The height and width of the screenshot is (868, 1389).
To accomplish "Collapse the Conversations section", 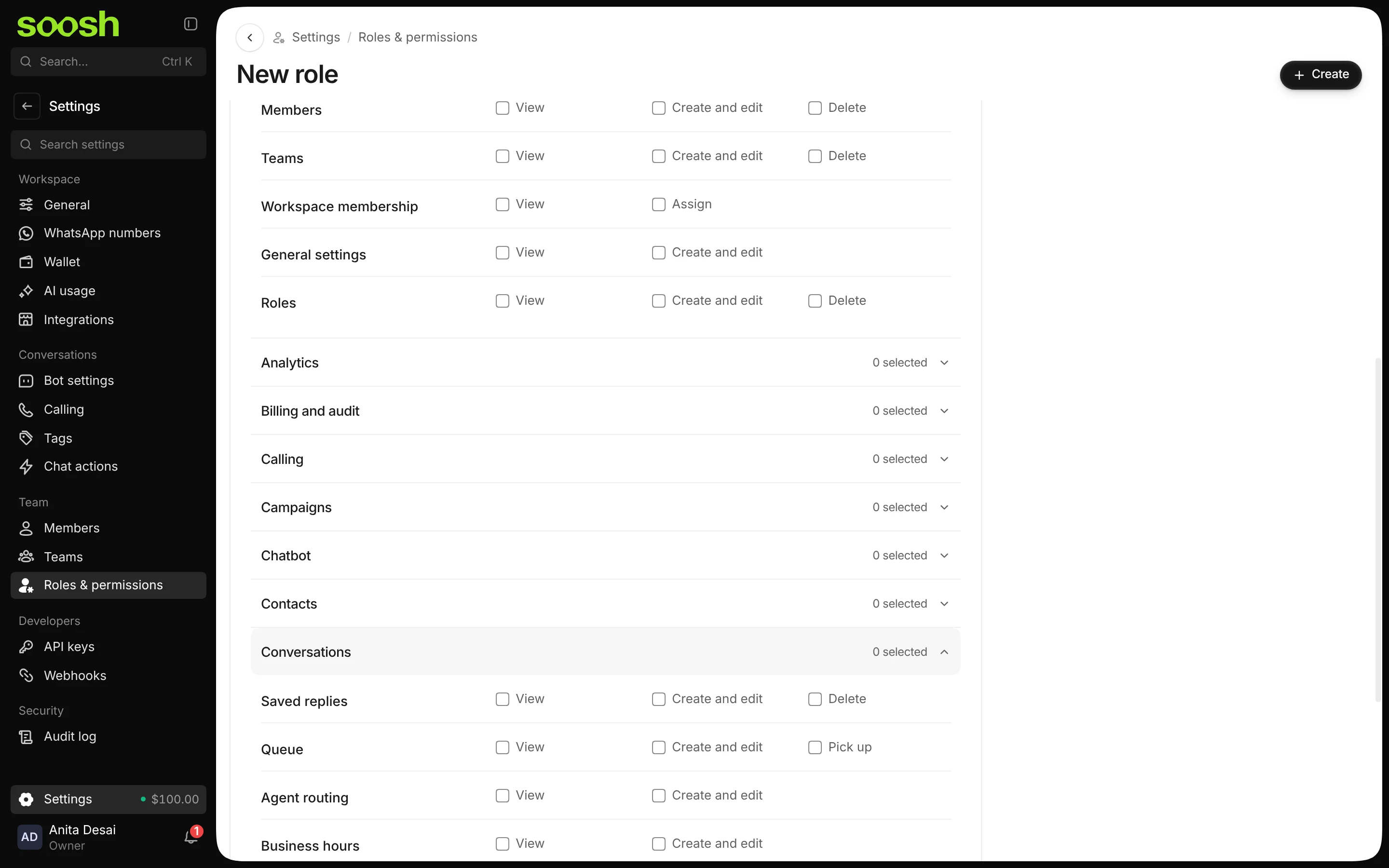I will [x=606, y=652].
